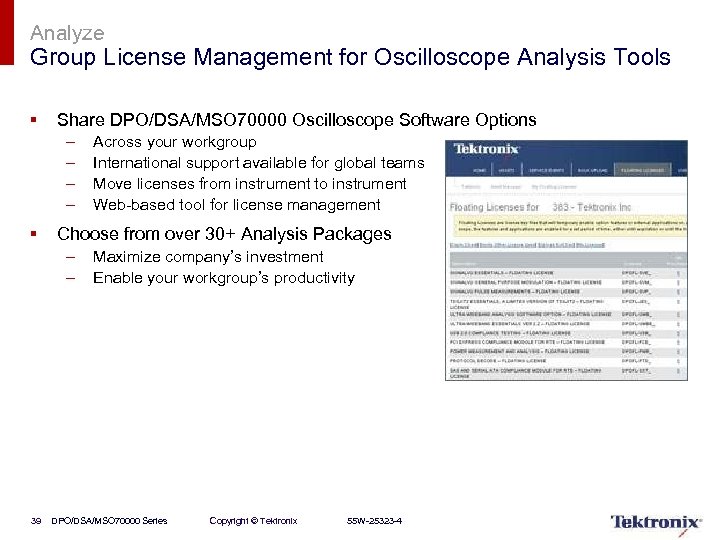Open the BULK UPLOAD tab
Image resolution: width=720 pixels, height=540 pixels.
coord(592,170)
